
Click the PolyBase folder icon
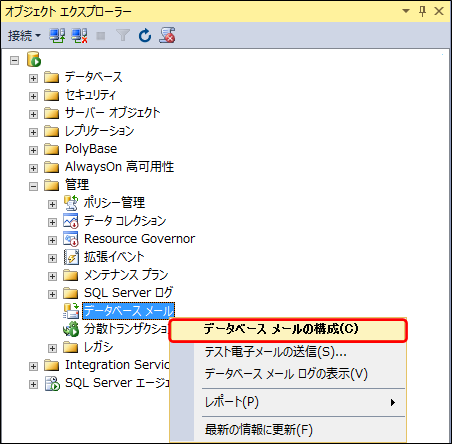[52, 149]
